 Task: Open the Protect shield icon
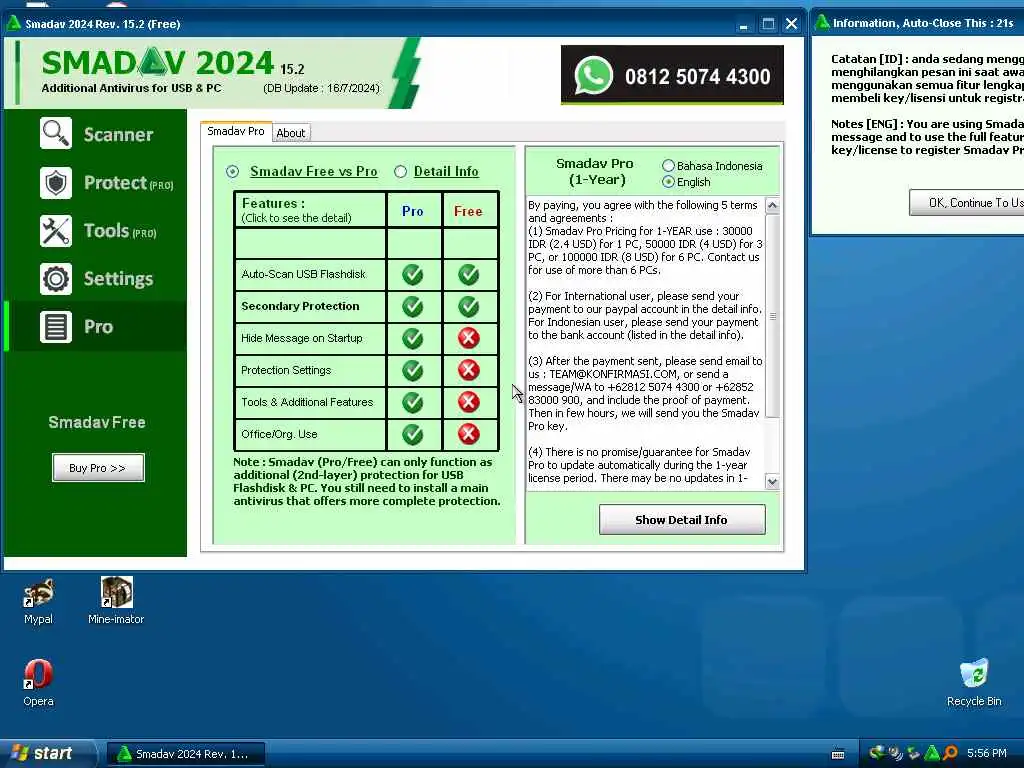56,183
